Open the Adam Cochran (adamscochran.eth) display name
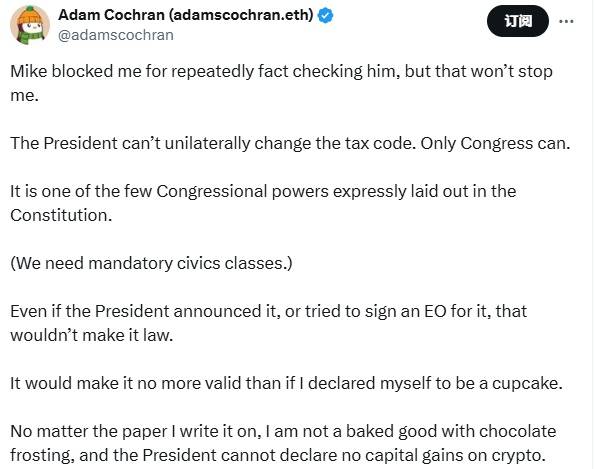The width and height of the screenshot is (595, 469). pos(186,15)
